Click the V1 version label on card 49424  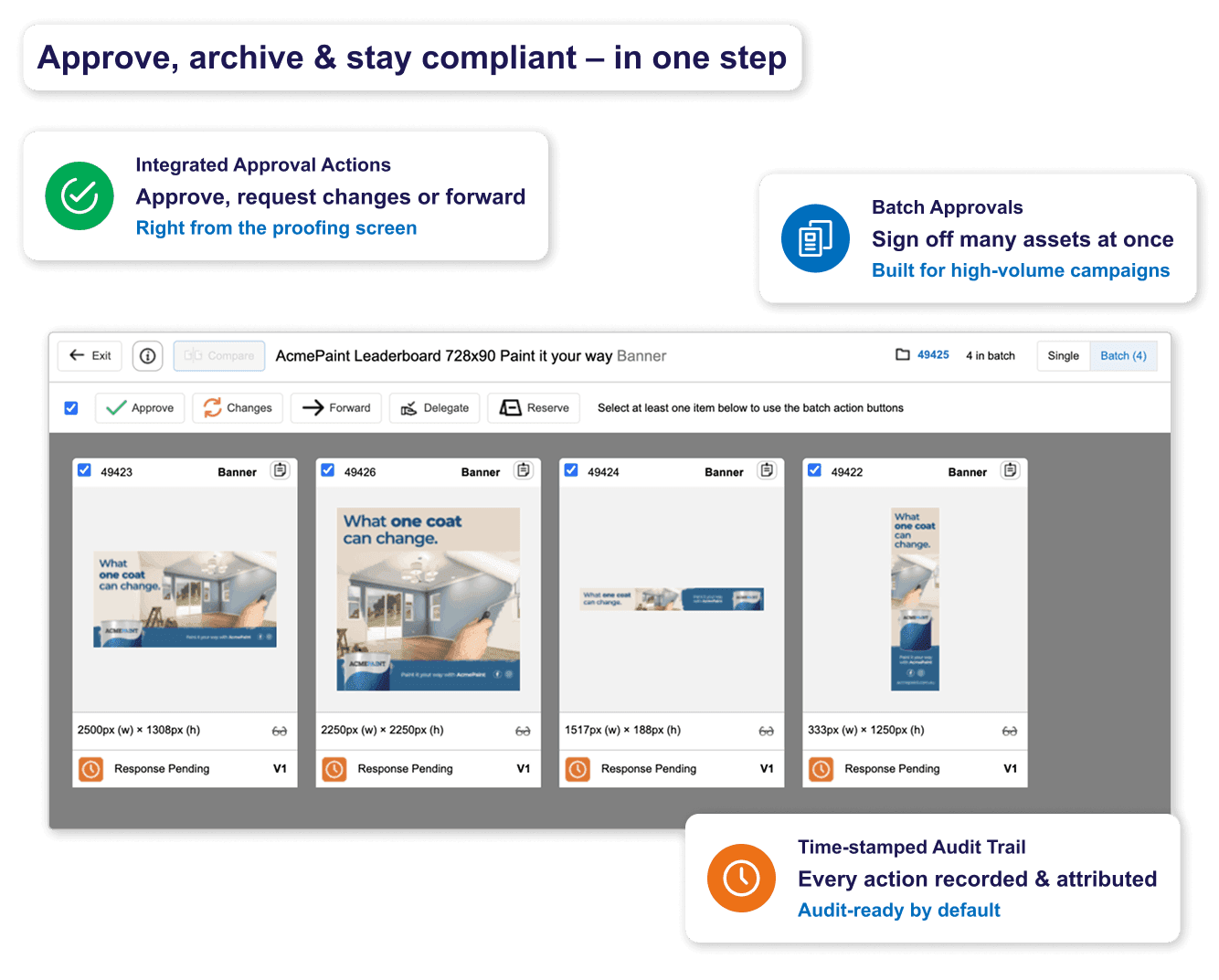(767, 769)
